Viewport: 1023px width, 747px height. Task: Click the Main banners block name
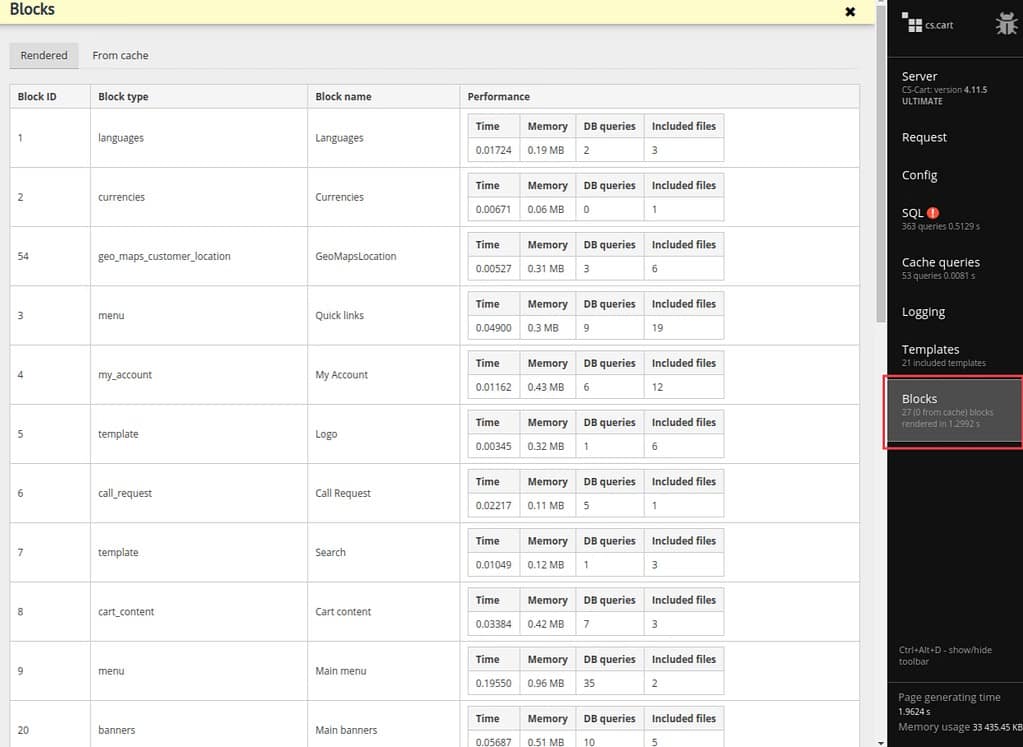click(346, 730)
